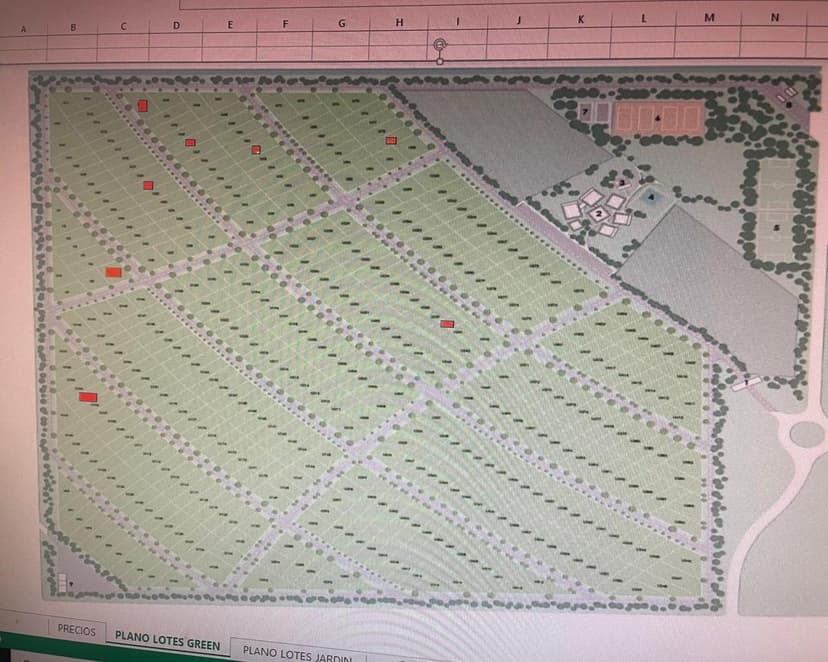Select the lowest red lot marker on the left side
Viewport: 828px width, 662px height.
pos(88,397)
